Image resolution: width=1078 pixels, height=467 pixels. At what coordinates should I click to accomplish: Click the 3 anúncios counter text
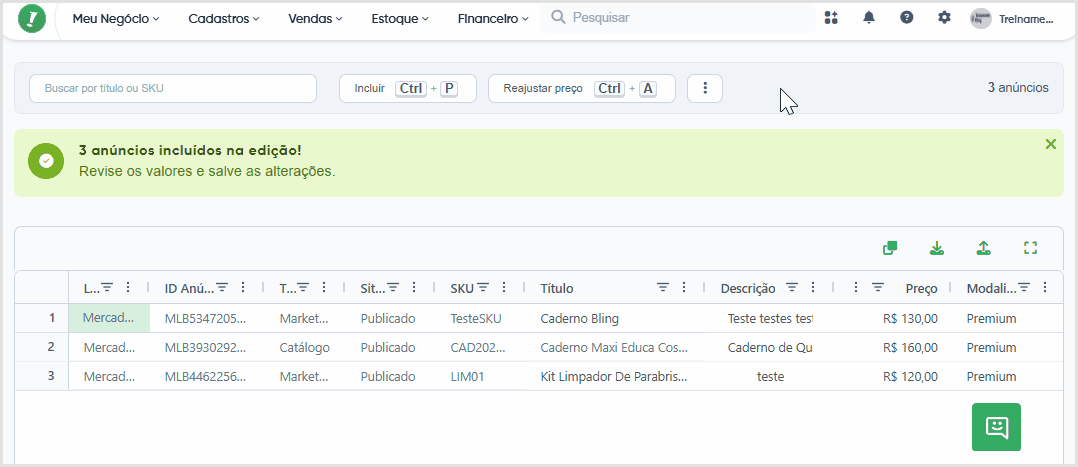click(x=1018, y=87)
